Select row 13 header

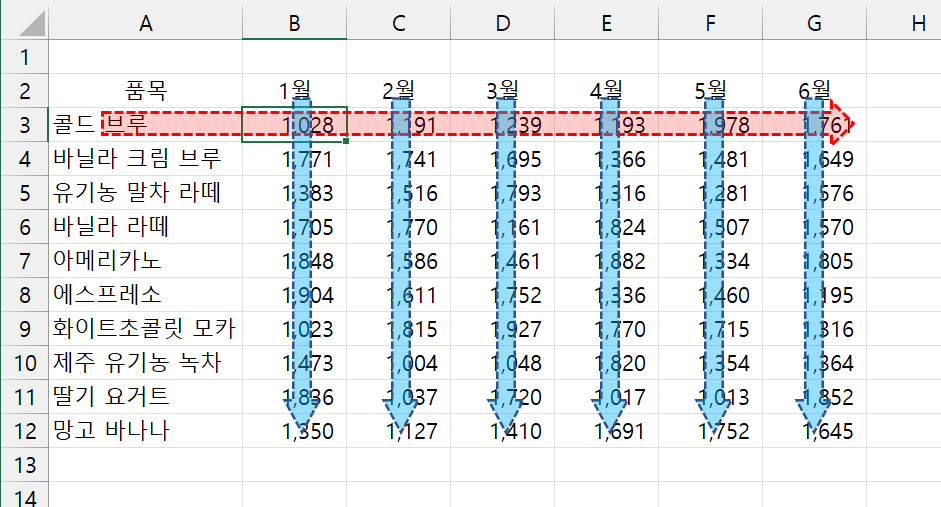pos(24,465)
